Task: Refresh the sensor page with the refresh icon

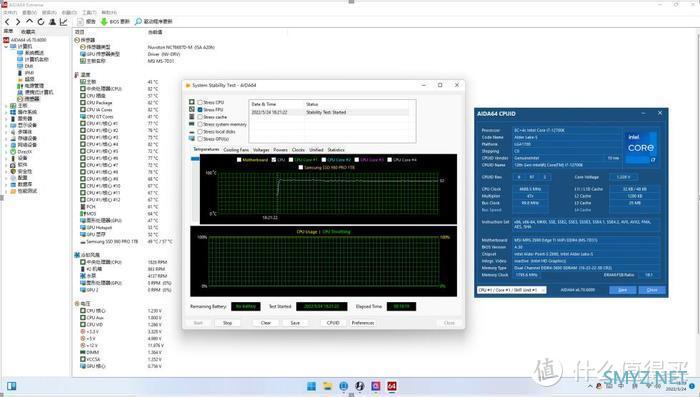Action: point(41,21)
